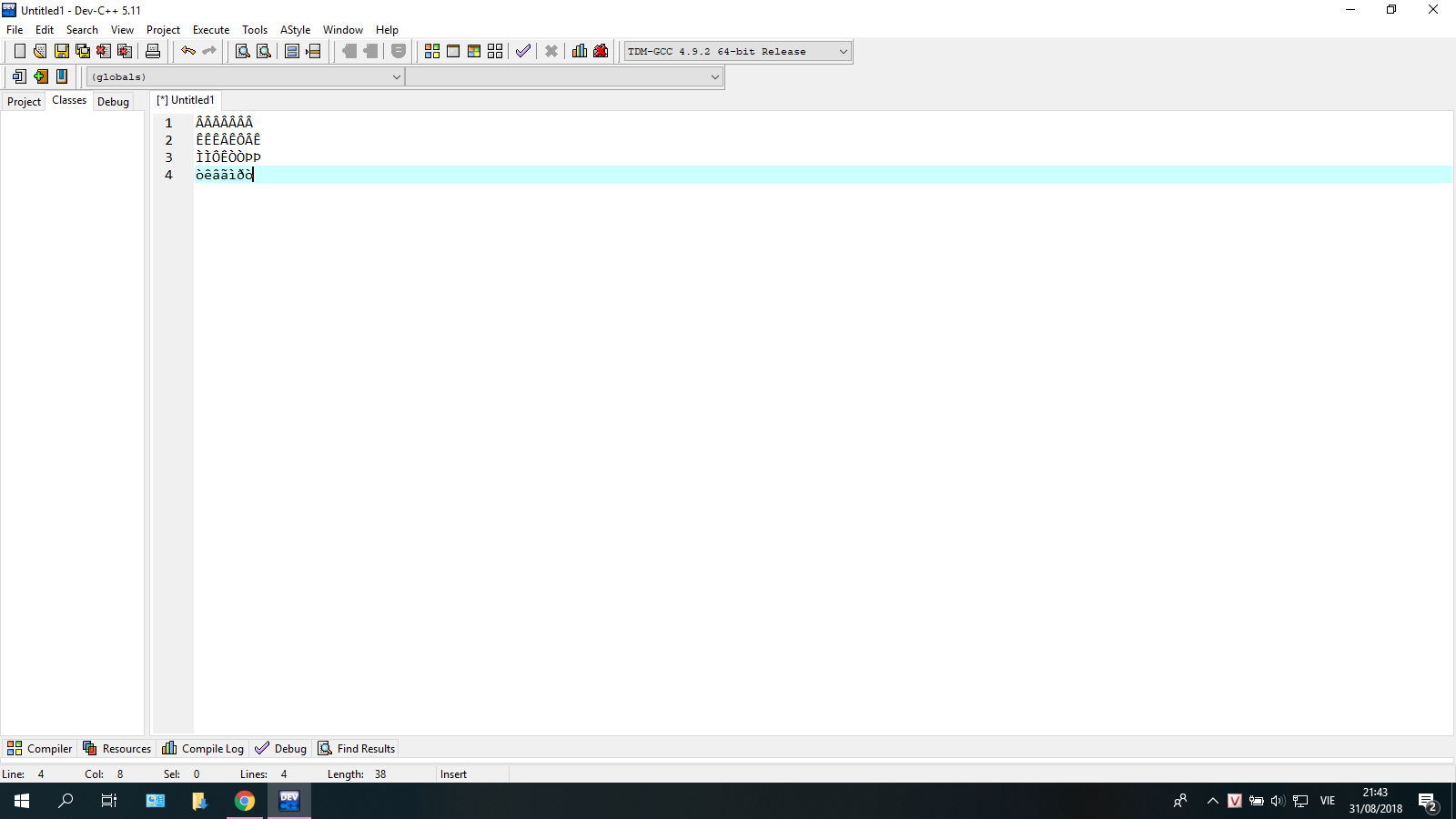Click line number 1 in the gutter
1456x819 pixels.
(168, 123)
